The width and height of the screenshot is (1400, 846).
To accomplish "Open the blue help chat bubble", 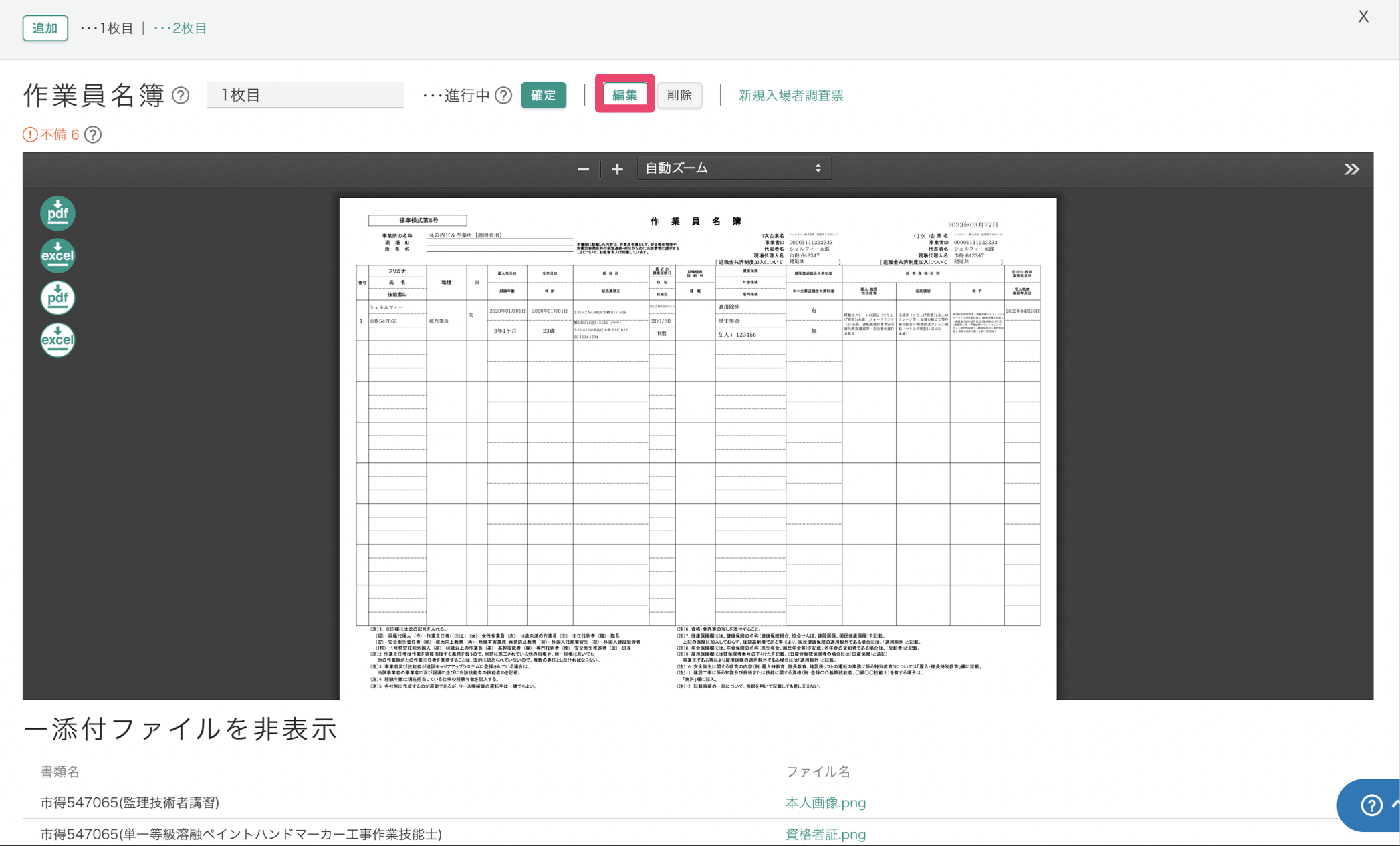I will [x=1371, y=805].
